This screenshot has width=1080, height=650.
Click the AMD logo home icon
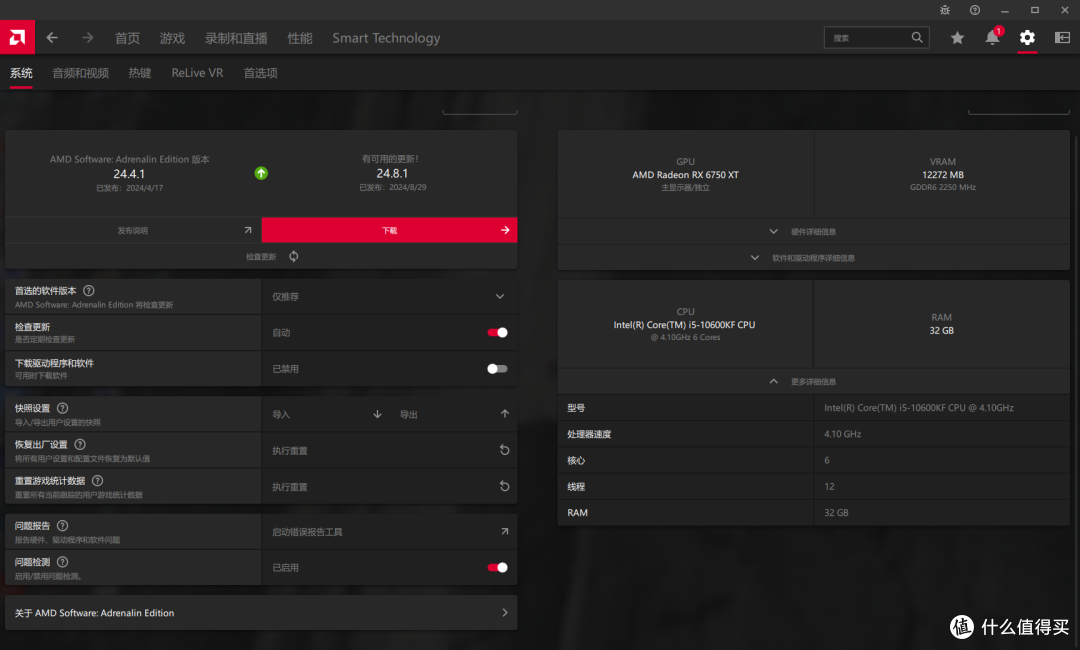[x=17, y=37]
